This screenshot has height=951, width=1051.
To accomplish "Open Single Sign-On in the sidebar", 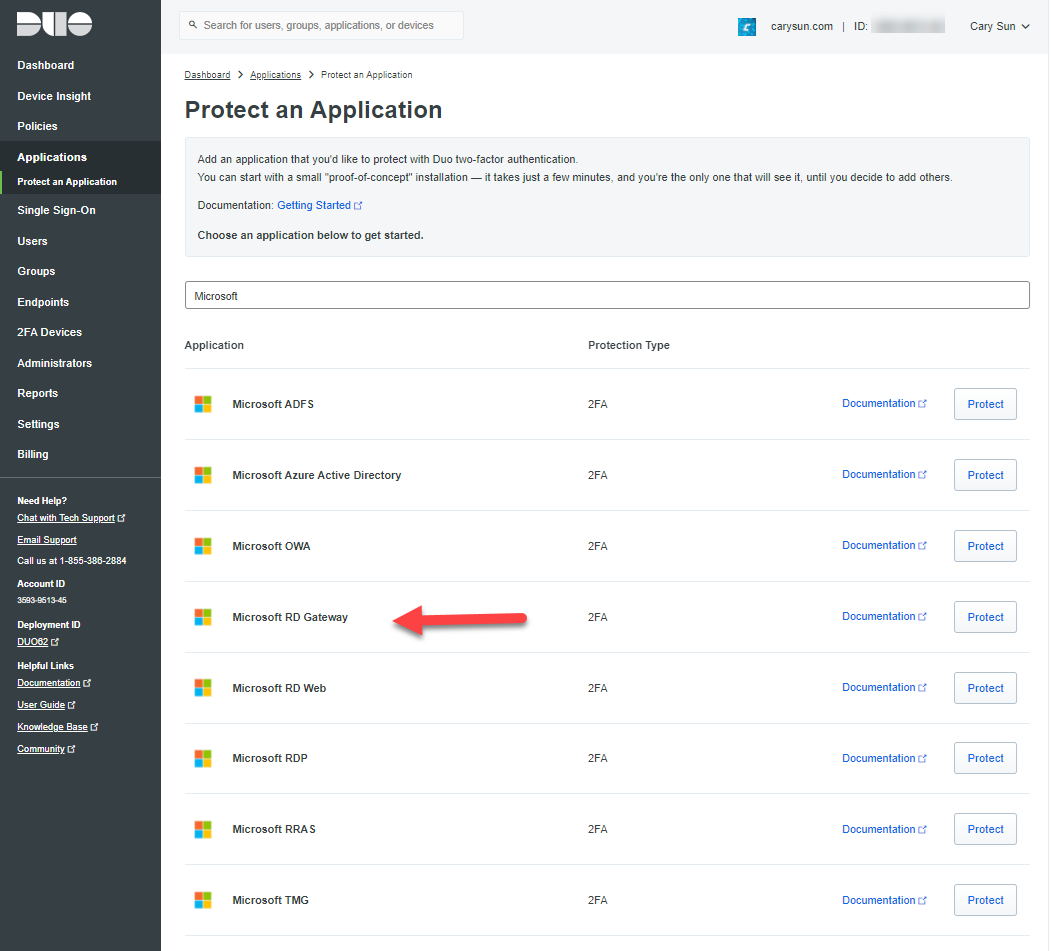I will (56, 210).
